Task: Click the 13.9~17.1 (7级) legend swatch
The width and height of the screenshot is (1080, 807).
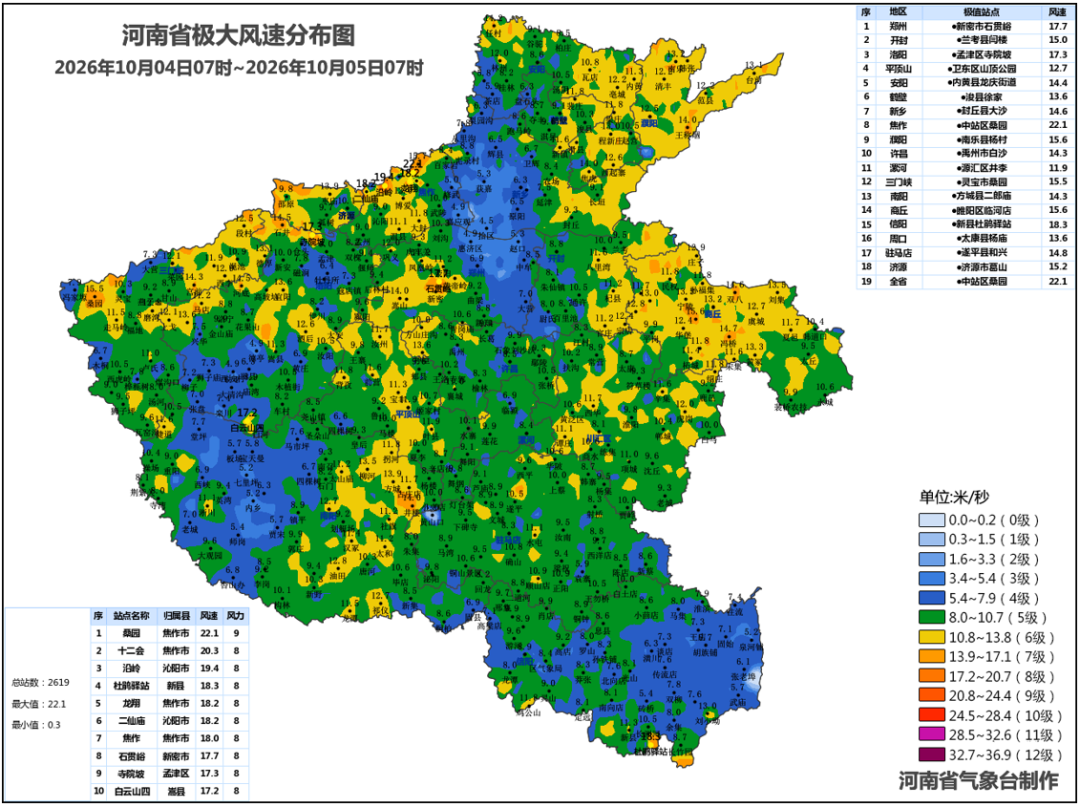Action: point(931,657)
